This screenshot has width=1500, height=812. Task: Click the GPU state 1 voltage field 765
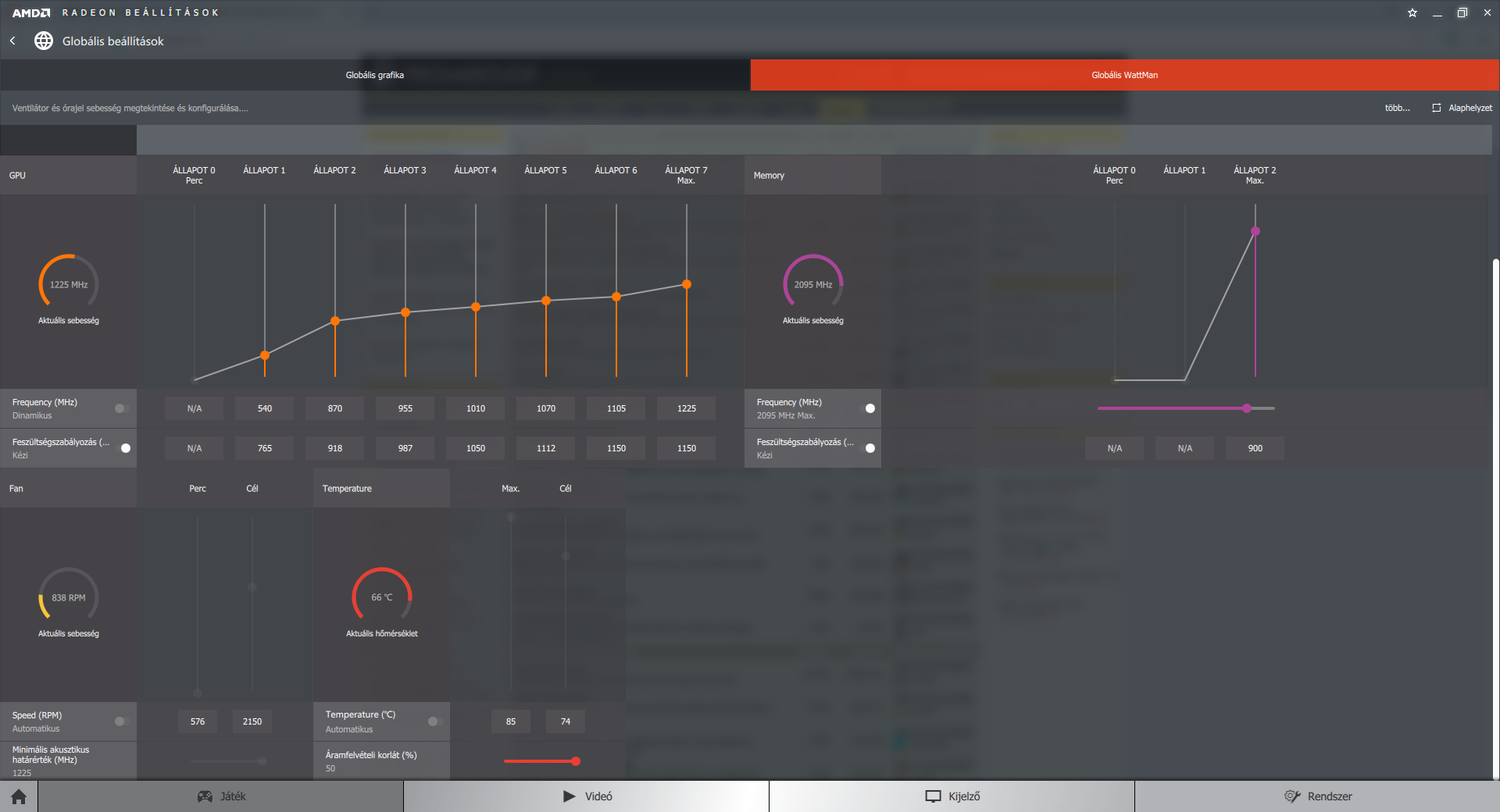click(x=265, y=448)
